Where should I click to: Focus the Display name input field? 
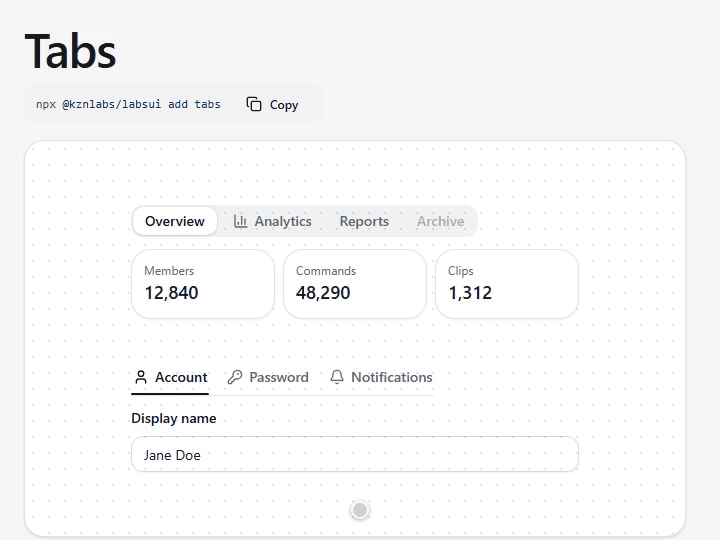(354, 454)
